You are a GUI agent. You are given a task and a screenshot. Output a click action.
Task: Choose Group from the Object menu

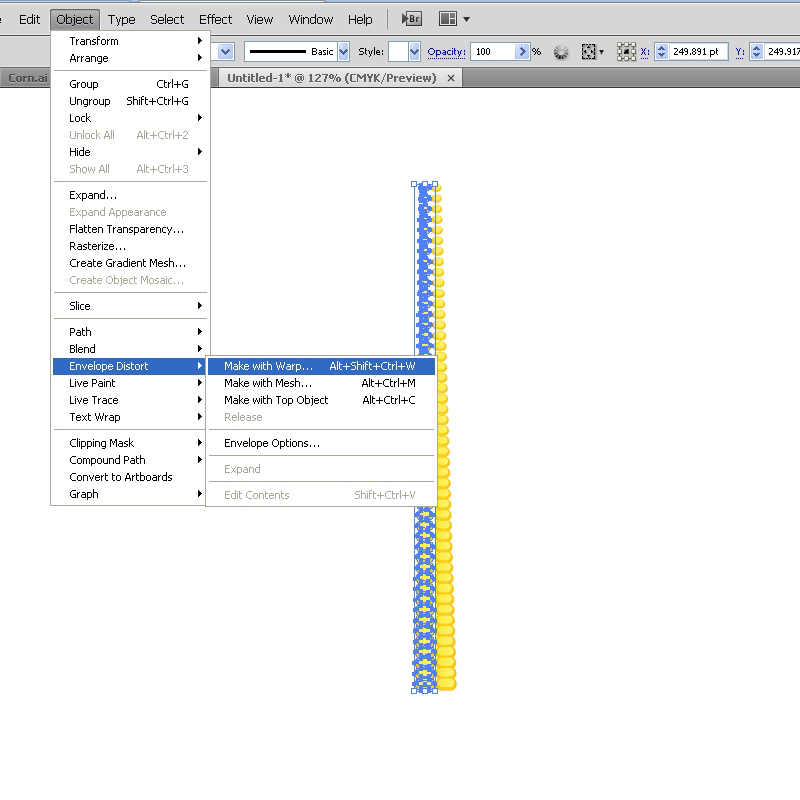tap(130, 84)
